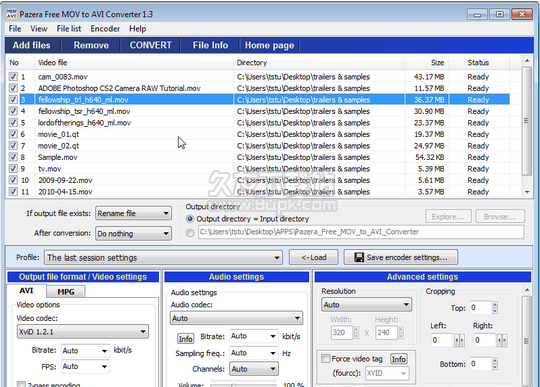
Task: Sort by Video file column header
Action: tap(134, 63)
